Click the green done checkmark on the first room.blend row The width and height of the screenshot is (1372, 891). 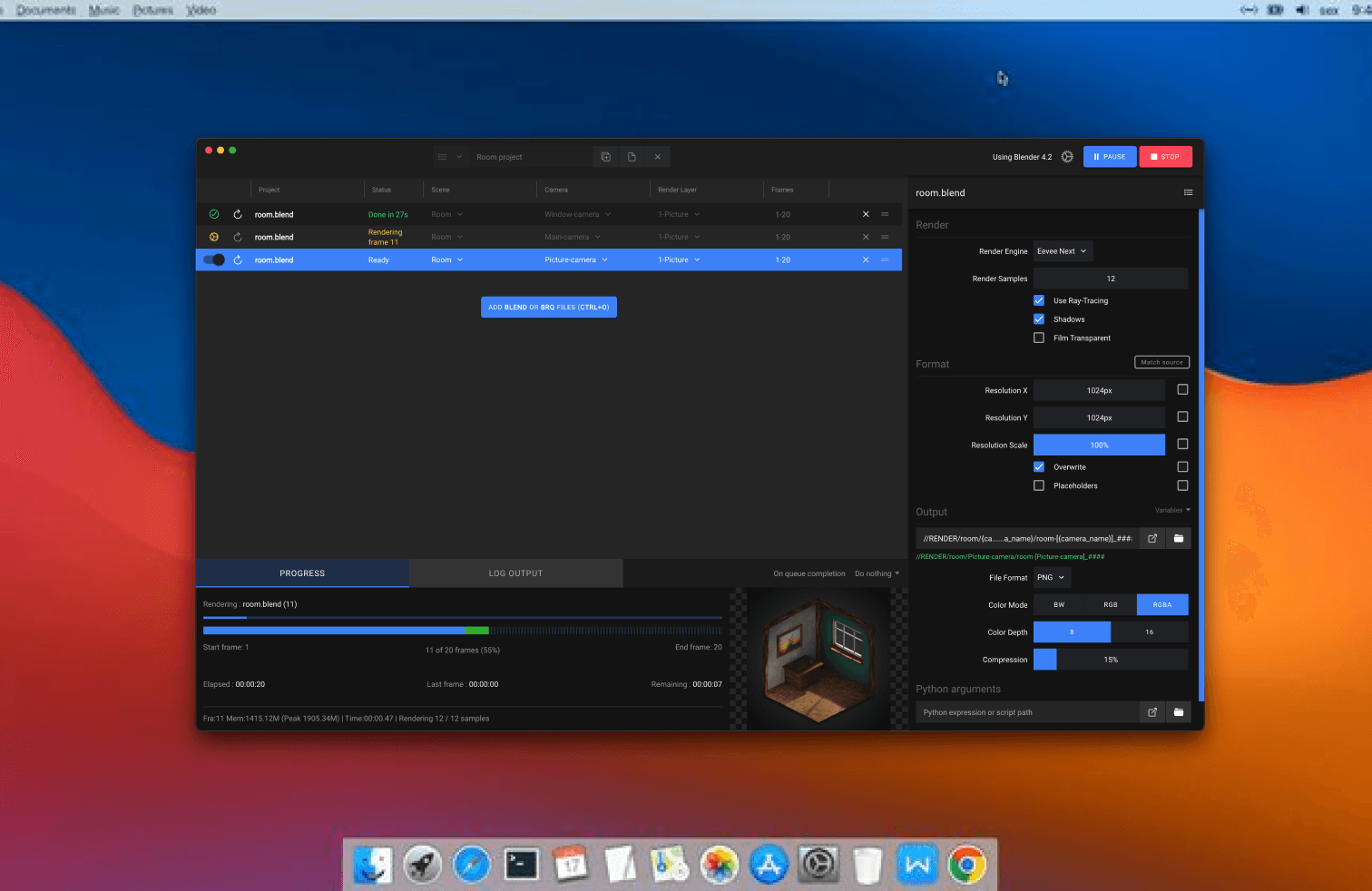(214, 214)
